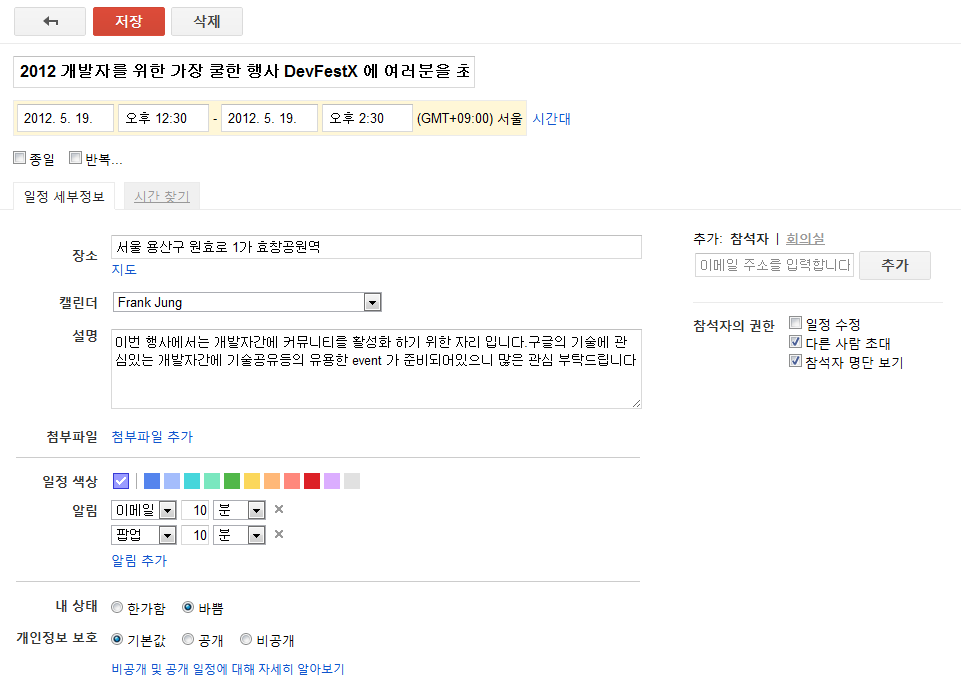This screenshot has height=690, width=961.
Task: Click the 첨부파일 추가 link
Action: pos(152,437)
